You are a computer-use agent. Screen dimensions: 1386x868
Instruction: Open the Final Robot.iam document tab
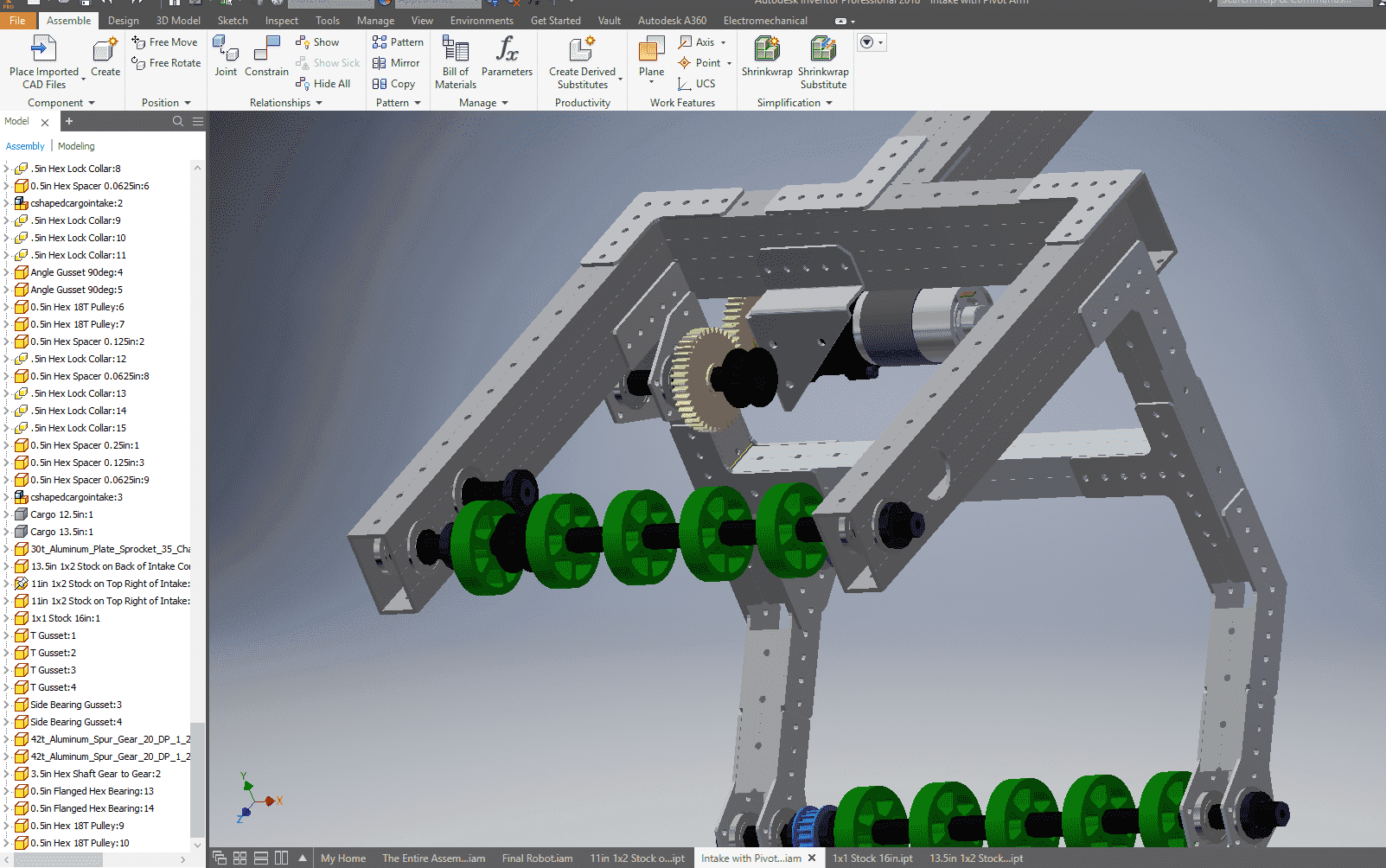pos(537,858)
